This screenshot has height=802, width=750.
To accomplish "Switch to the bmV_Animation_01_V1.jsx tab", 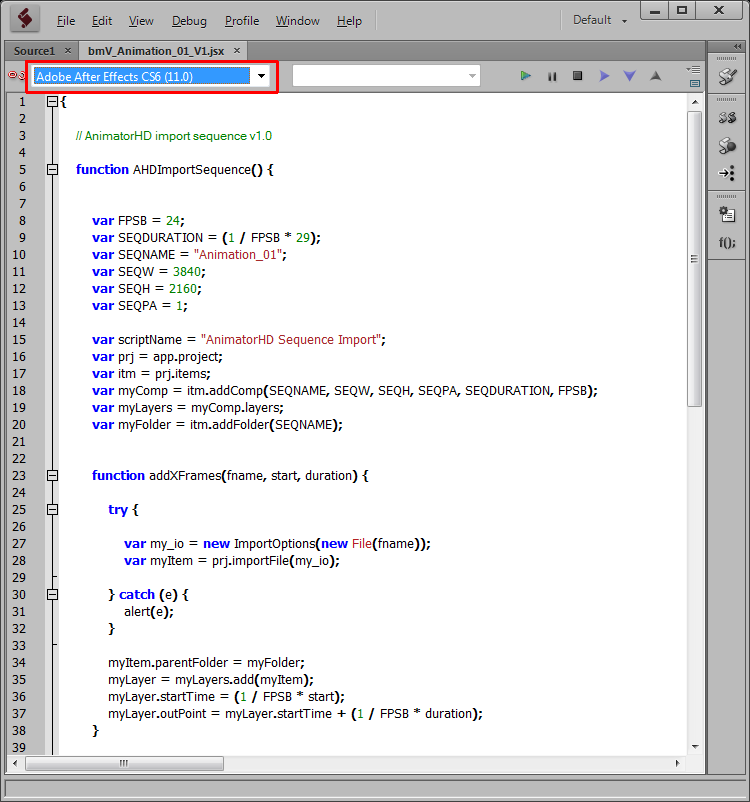I will click(156, 51).
